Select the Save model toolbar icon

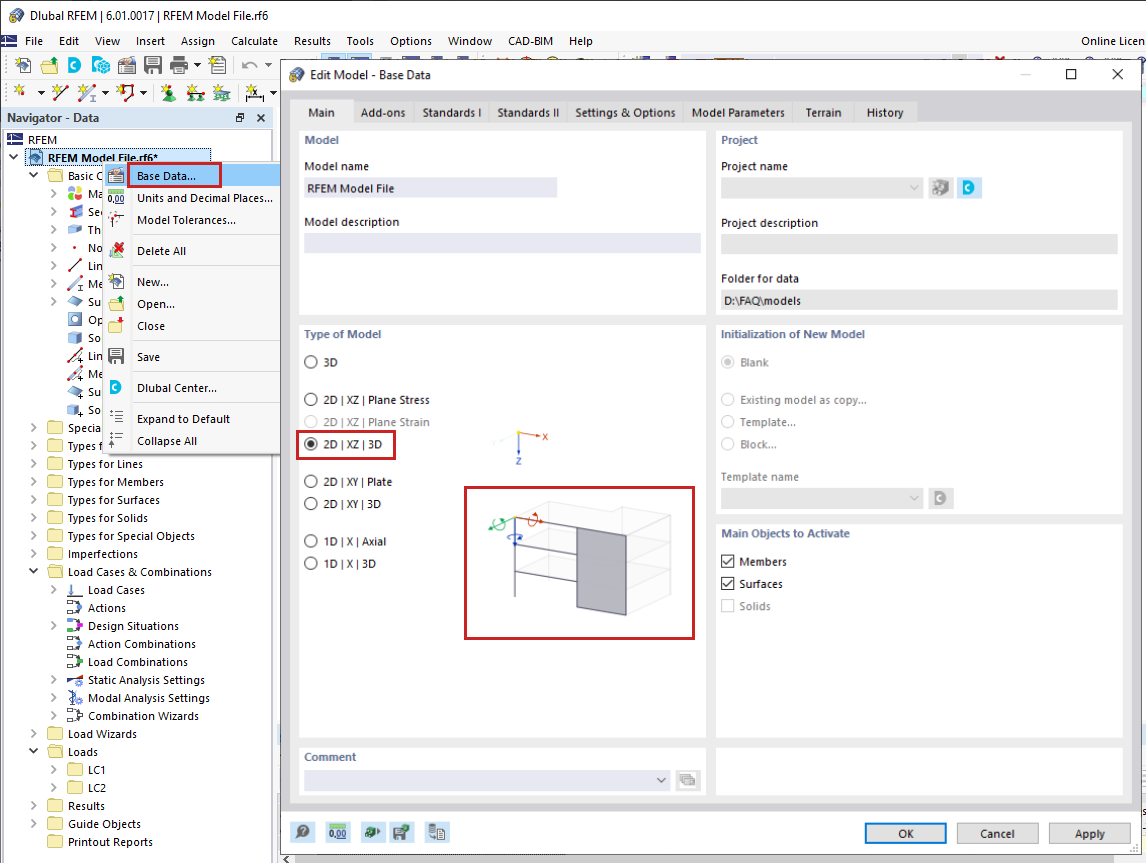coord(151,65)
